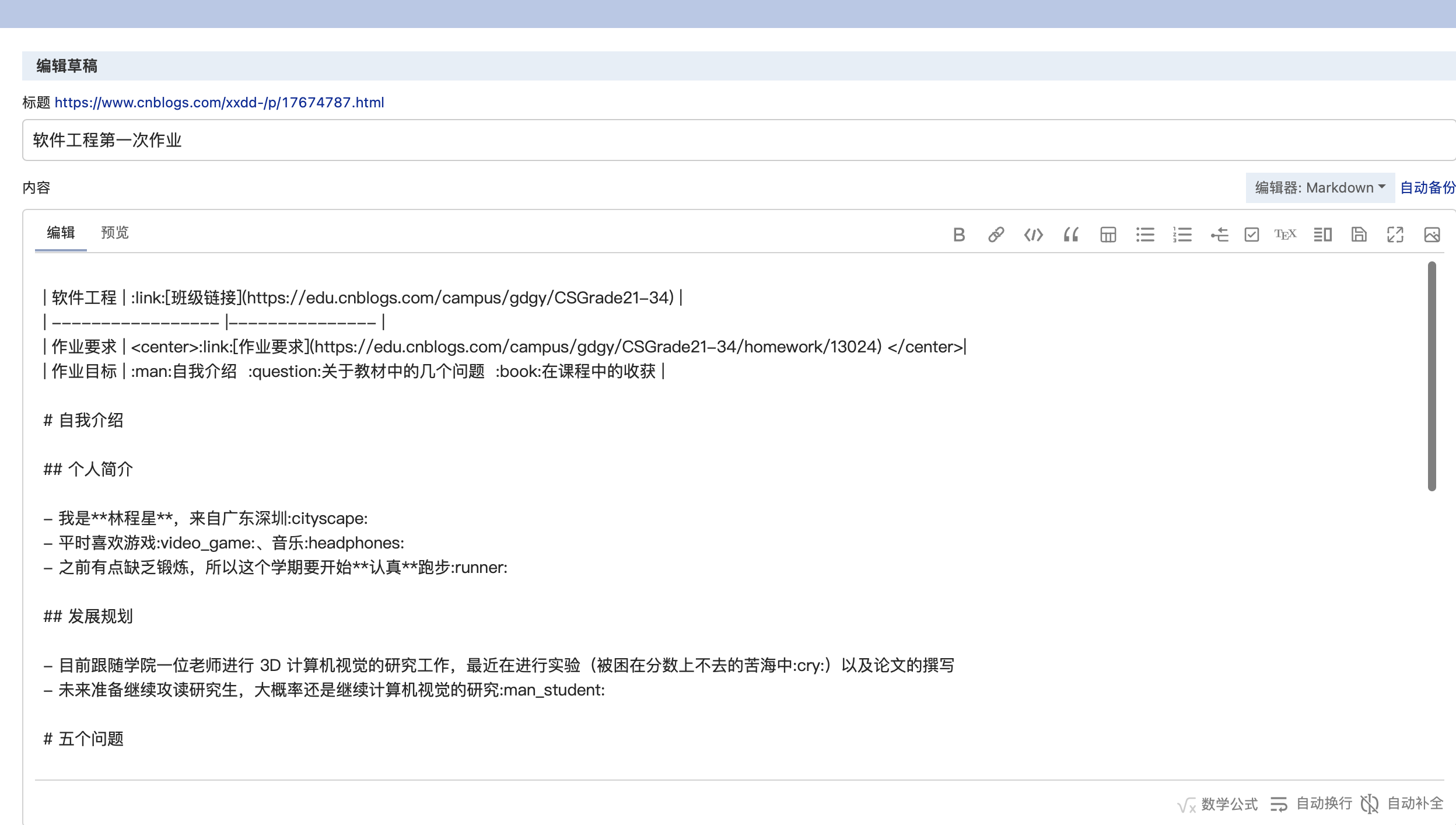Insert a numbered ordered list
This screenshot has height=825, width=1456.
coord(1182,235)
